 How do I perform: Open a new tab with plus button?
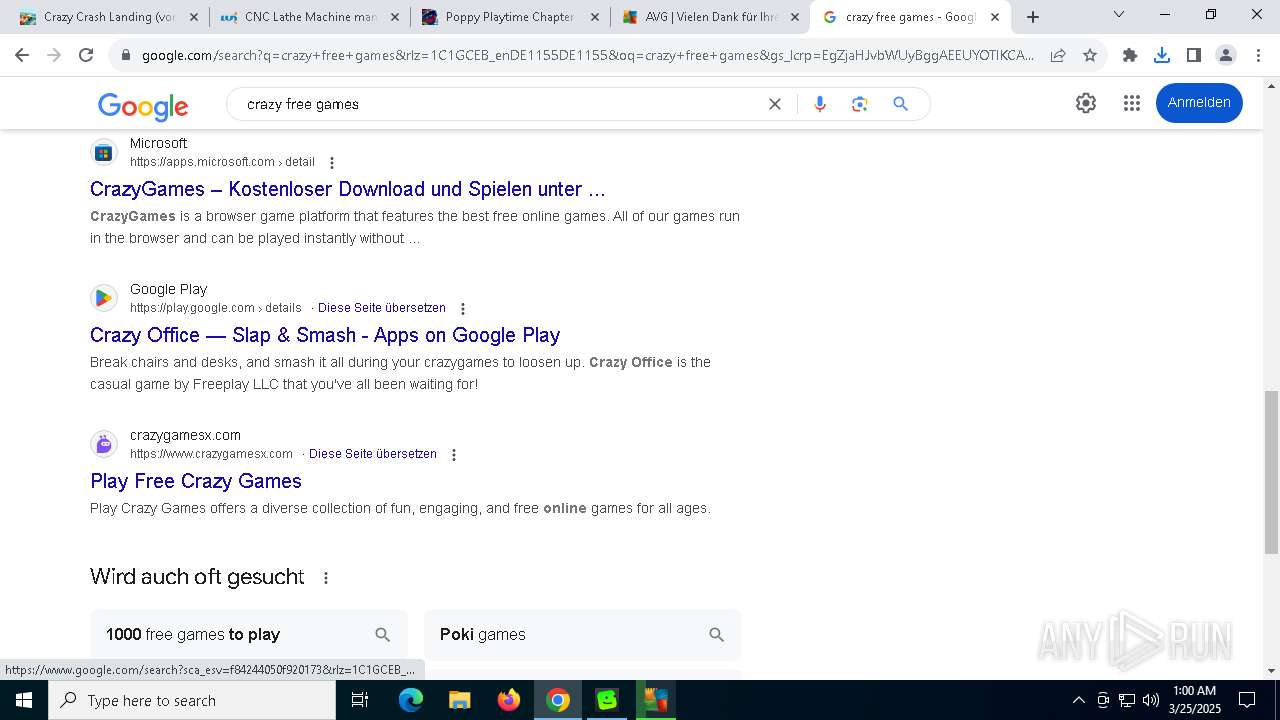tap(1033, 17)
